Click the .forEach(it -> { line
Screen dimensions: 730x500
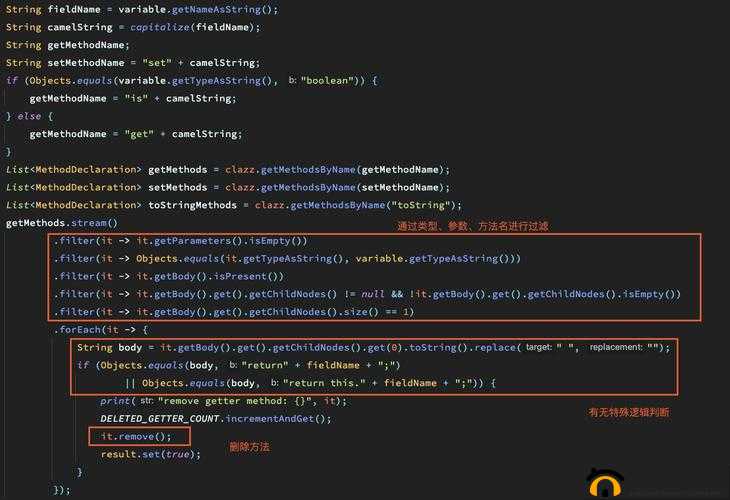click(x=101, y=330)
